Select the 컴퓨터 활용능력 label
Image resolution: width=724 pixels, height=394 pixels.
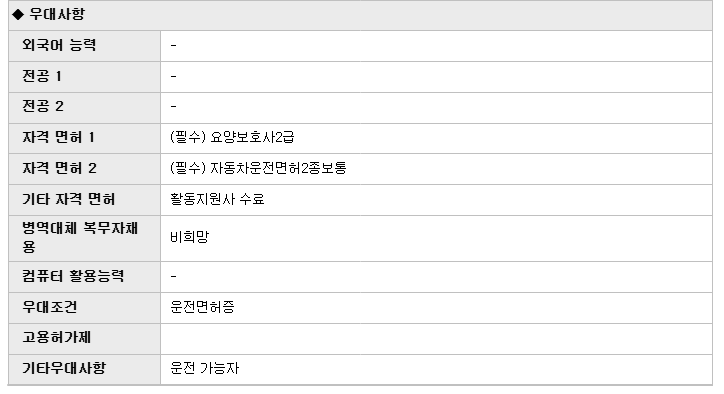pos(73,277)
